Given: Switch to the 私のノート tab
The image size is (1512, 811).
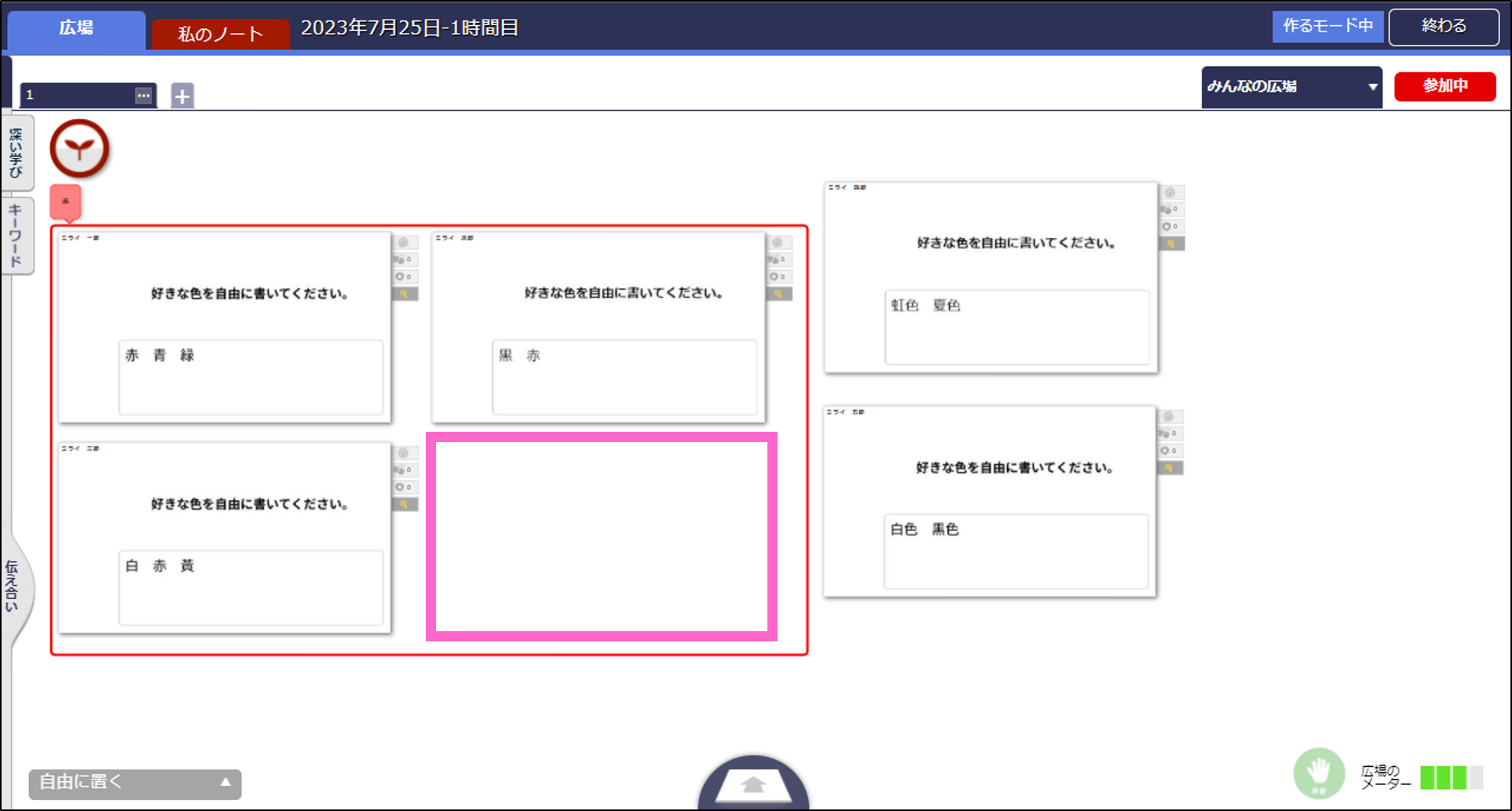Looking at the screenshot, I should (221, 34).
